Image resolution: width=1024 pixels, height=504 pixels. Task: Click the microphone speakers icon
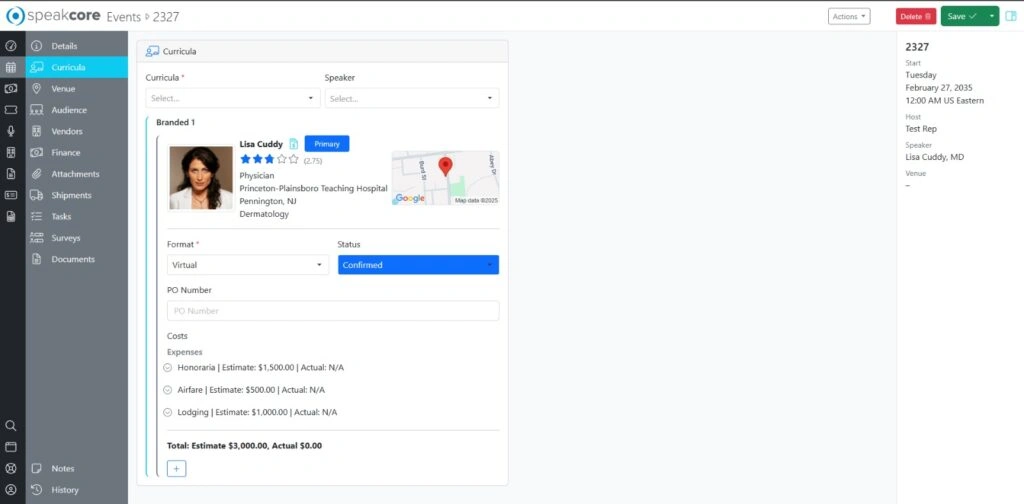tap(11, 131)
